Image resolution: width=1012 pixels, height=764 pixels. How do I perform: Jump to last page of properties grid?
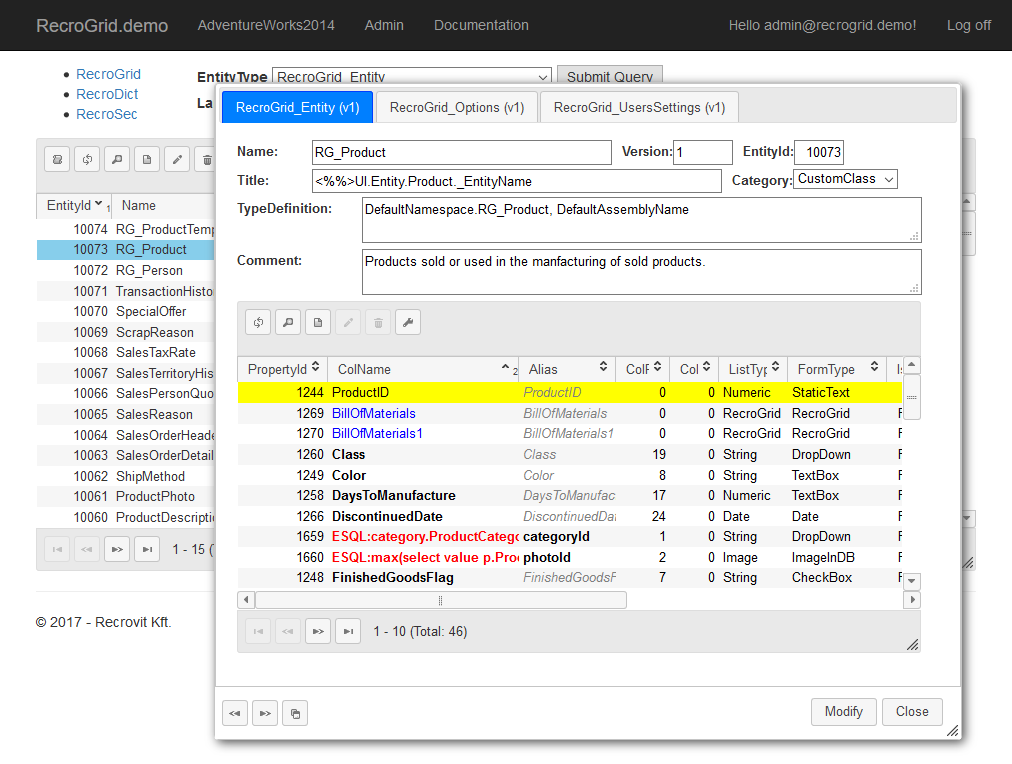tap(348, 631)
